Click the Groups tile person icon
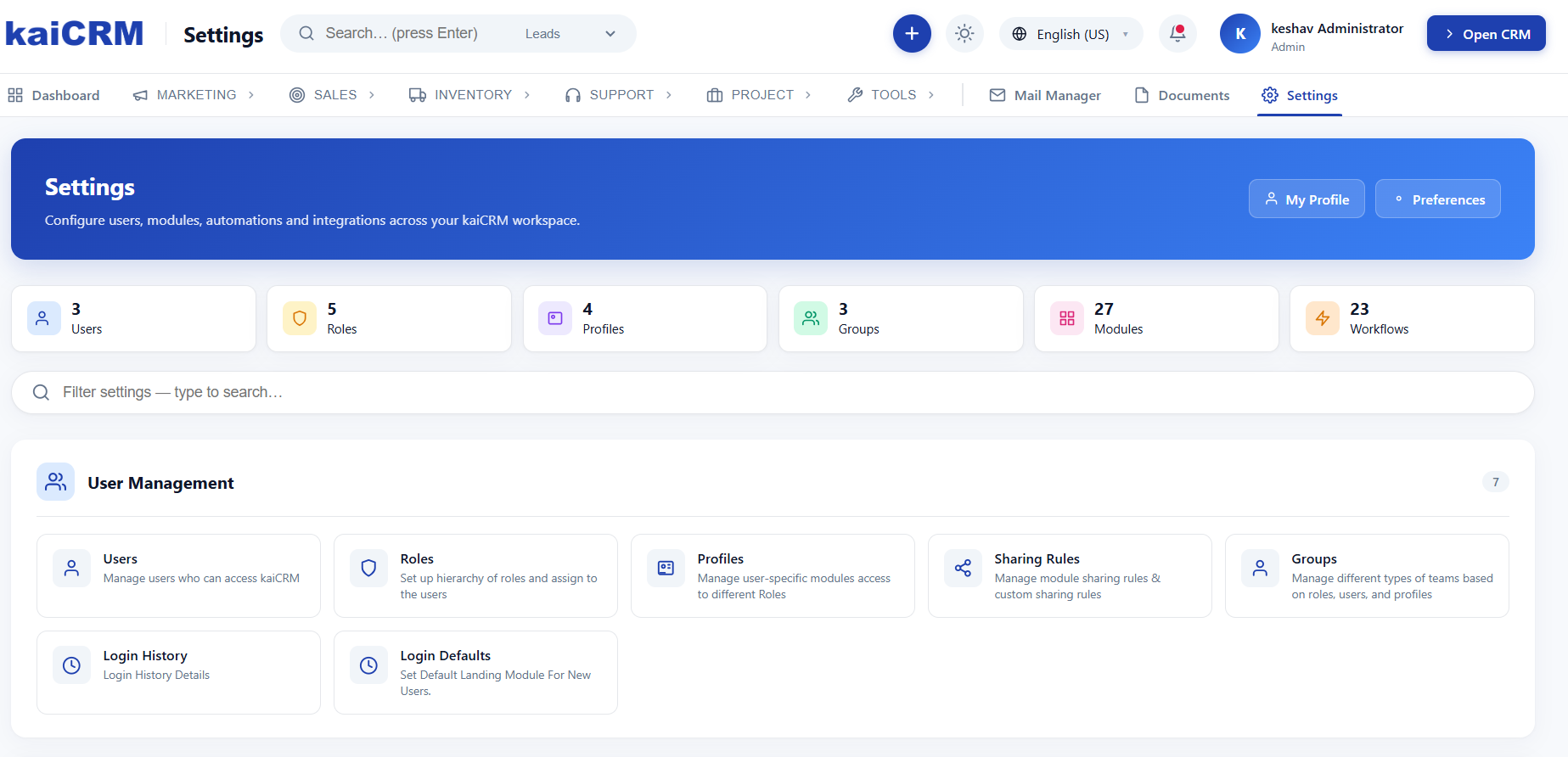 pyautogui.click(x=1261, y=569)
